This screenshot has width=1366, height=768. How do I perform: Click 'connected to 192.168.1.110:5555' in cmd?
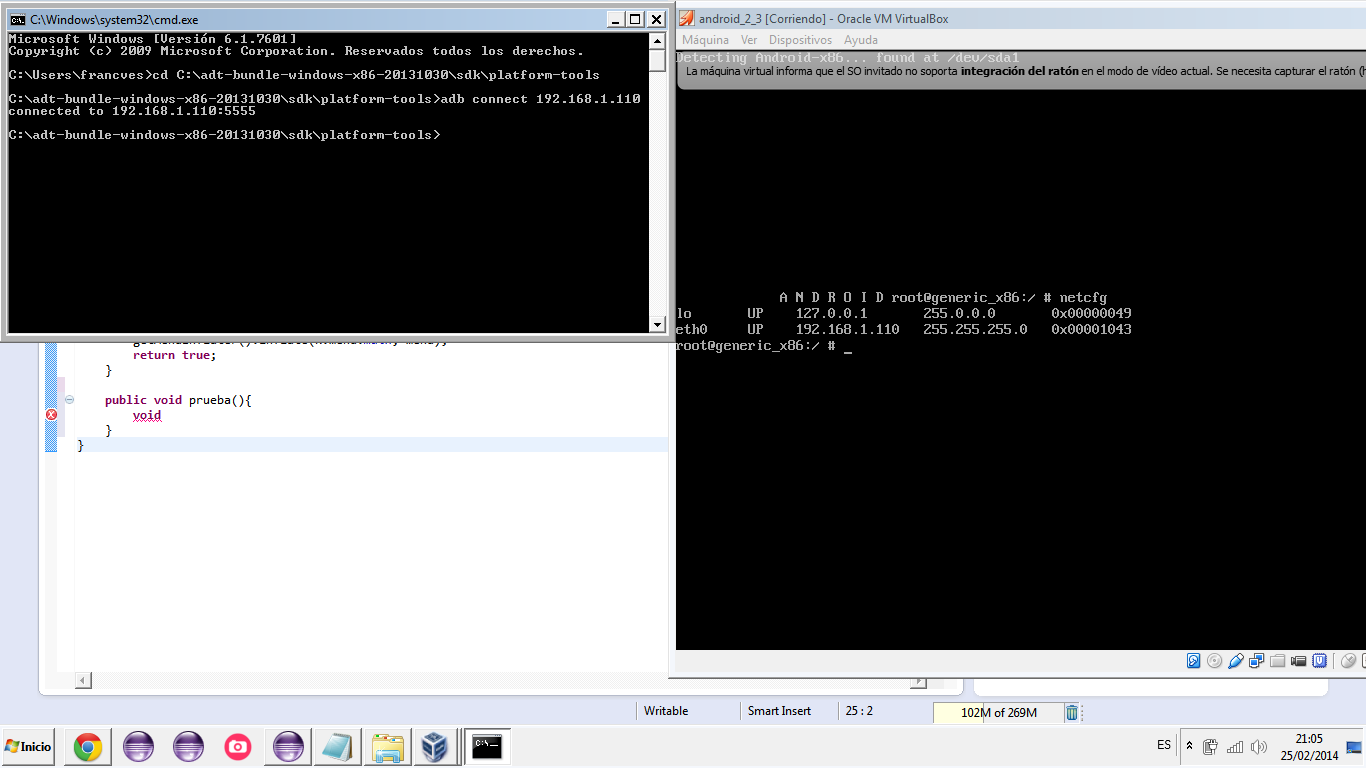(132, 111)
